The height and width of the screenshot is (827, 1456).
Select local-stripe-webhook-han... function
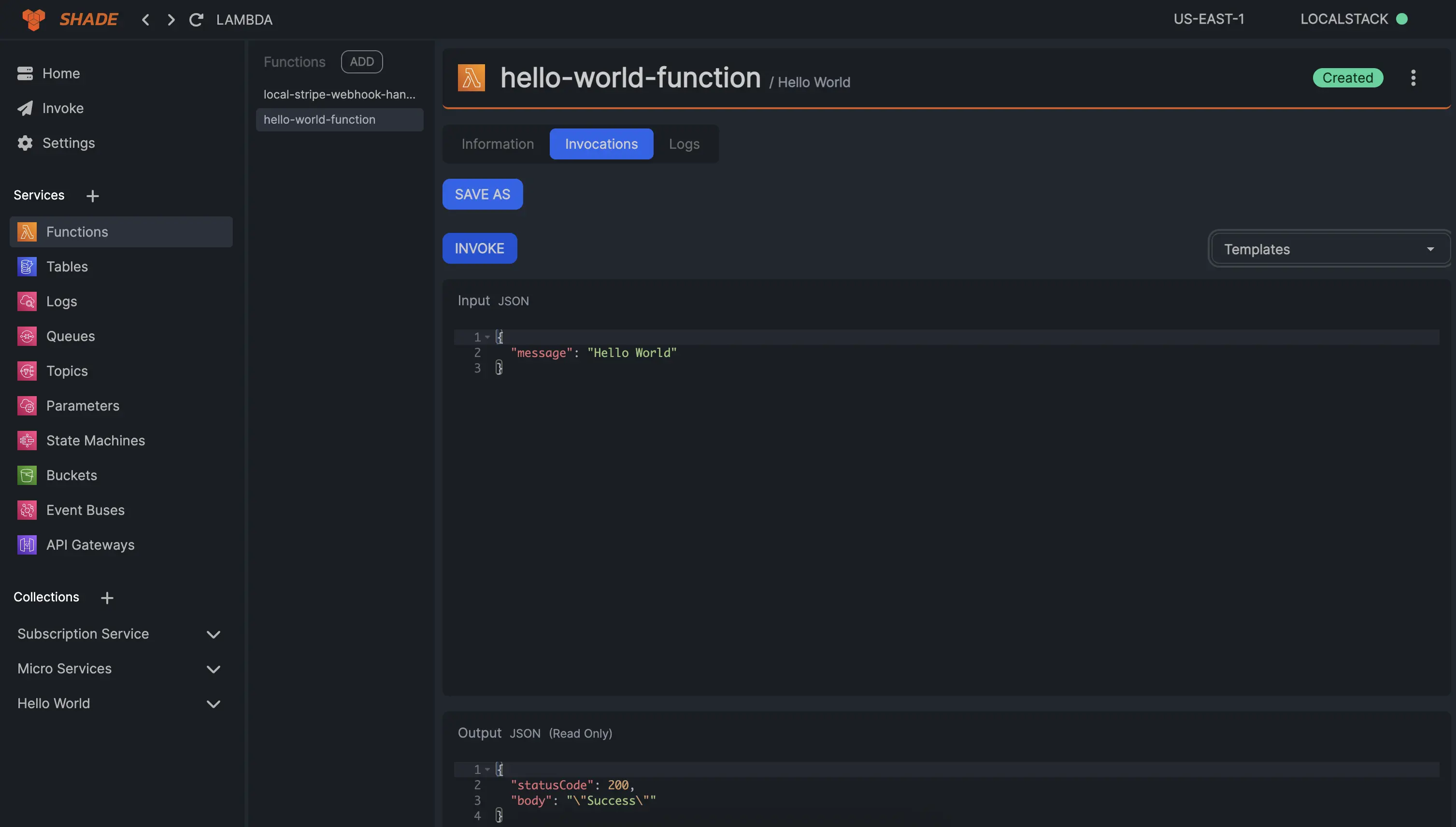(340, 94)
